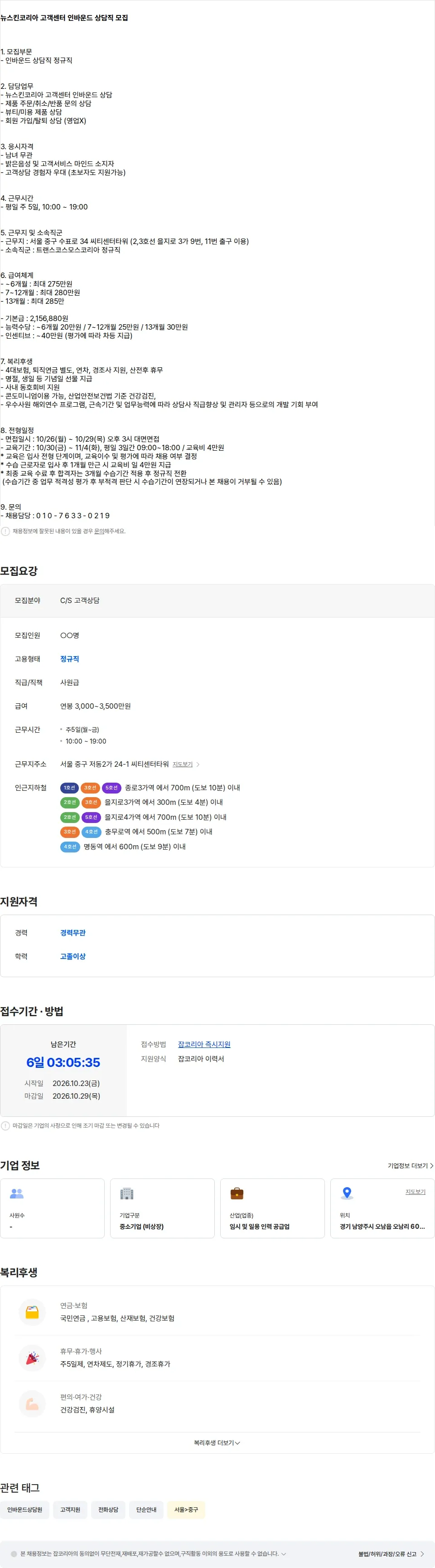Expand 복리후생 더보기
This screenshot has height=1568, width=435.
(x=217, y=1442)
